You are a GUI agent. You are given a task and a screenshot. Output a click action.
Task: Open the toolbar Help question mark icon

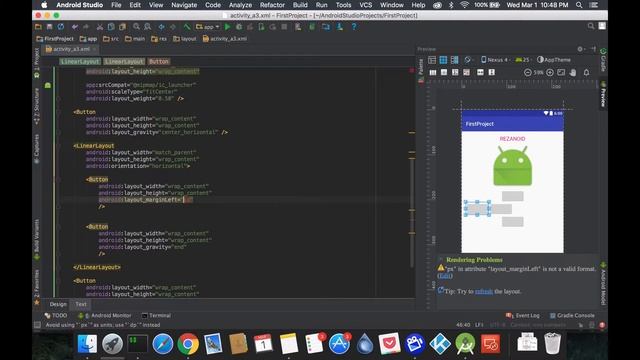354,27
